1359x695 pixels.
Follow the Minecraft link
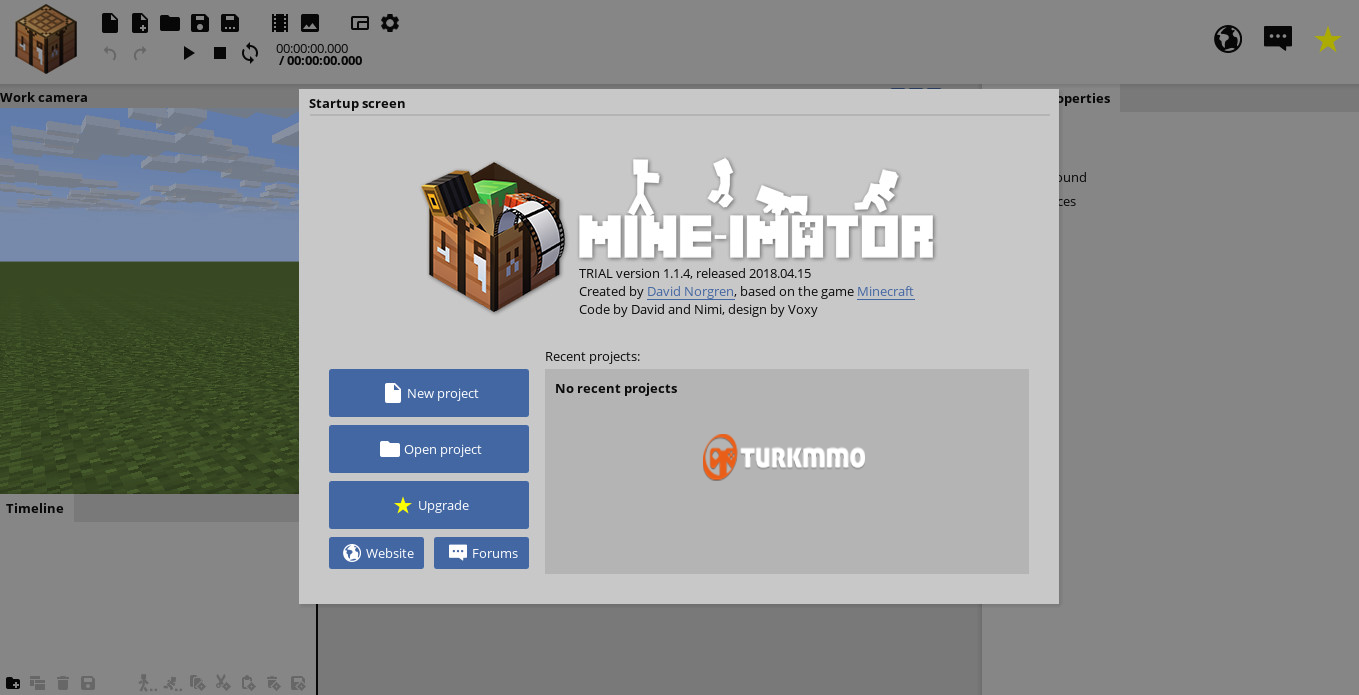[x=885, y=291]
